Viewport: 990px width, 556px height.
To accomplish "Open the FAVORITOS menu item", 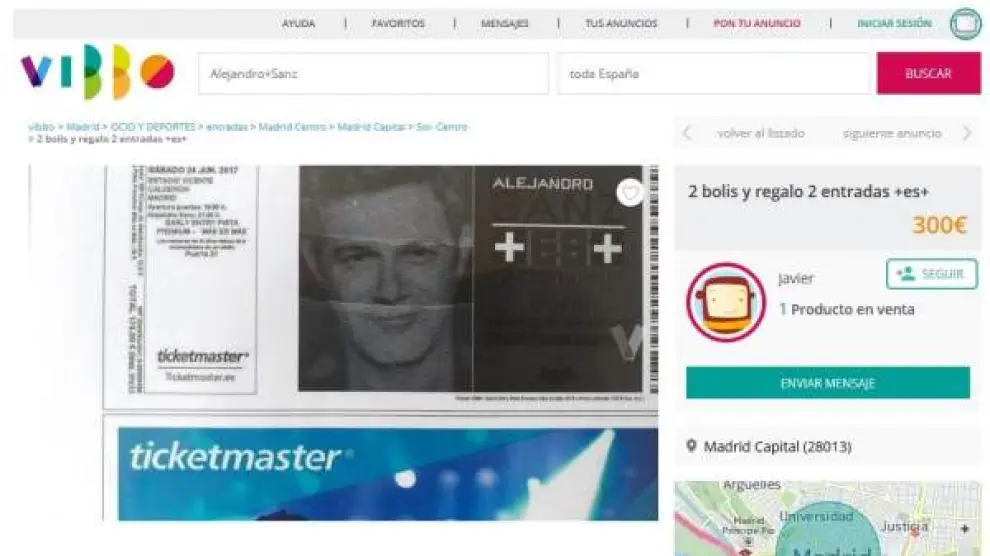I will coord(398,23).
